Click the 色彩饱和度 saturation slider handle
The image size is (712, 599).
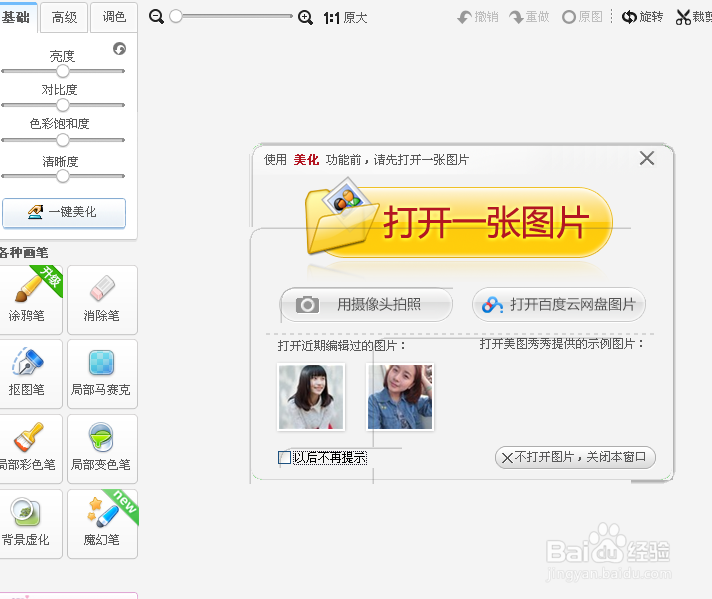pos(63,140)
